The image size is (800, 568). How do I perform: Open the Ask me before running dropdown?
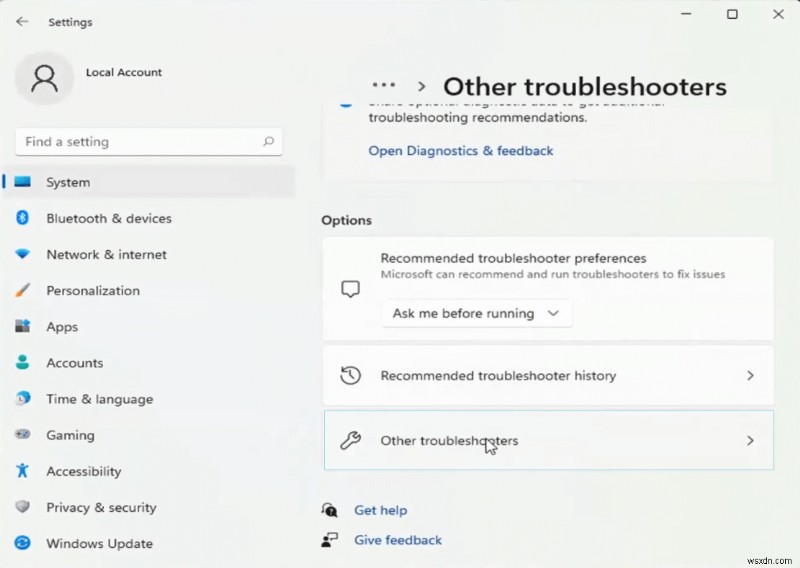tap(477, 313)
